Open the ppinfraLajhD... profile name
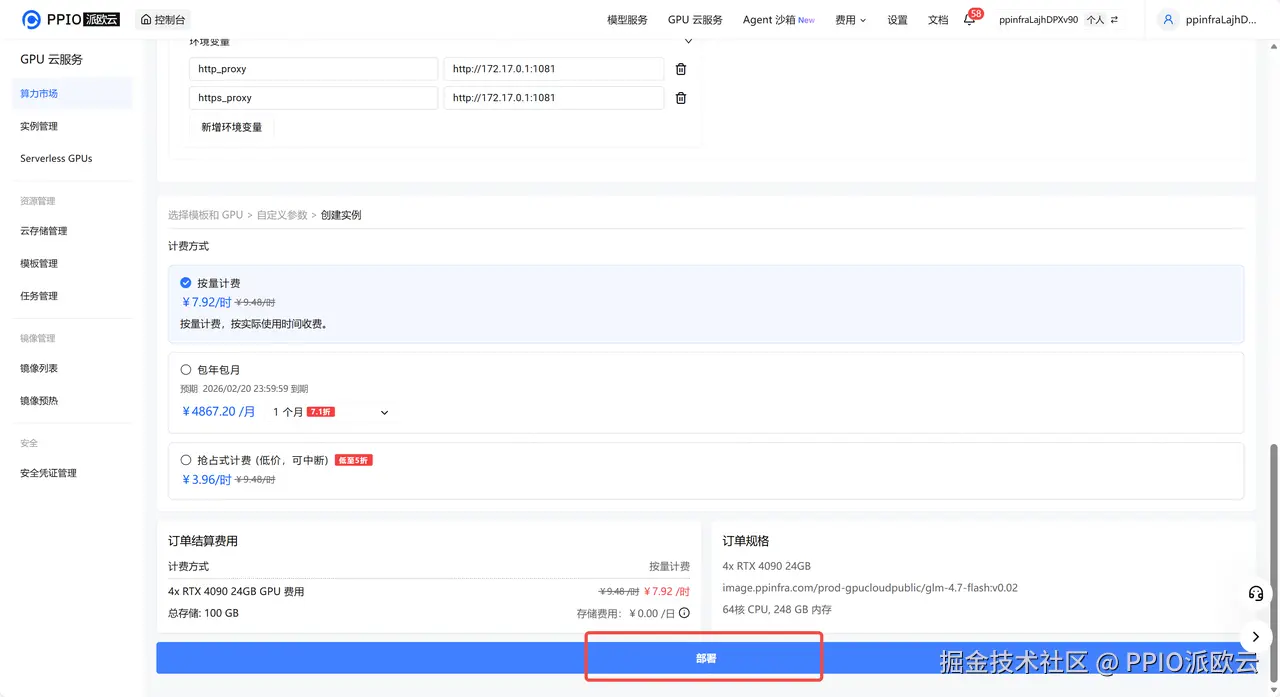The width and height of the screenshot is (1280, 697). point(1220,20)
